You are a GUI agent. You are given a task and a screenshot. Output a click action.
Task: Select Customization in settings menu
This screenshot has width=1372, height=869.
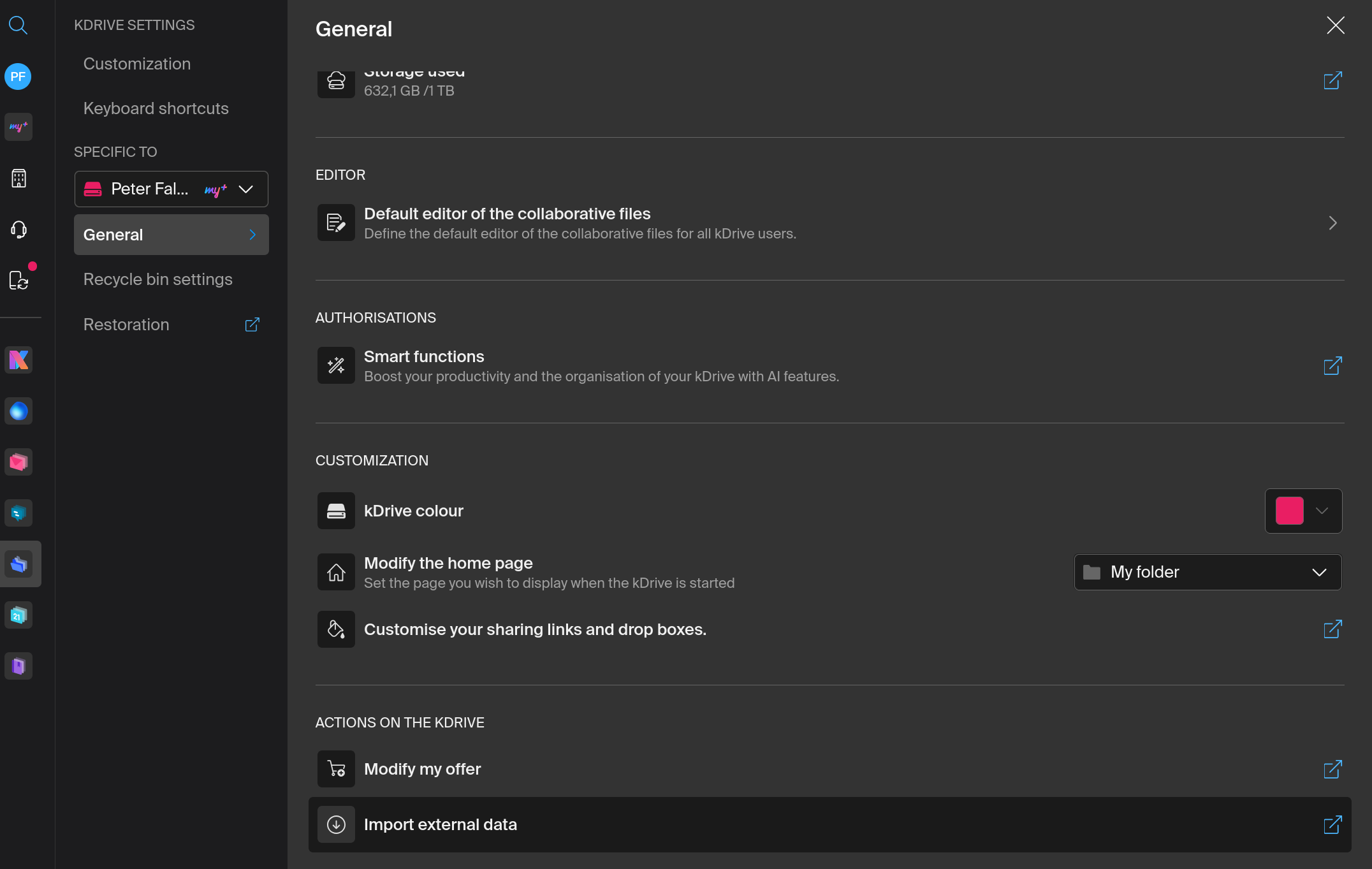coord(137,64)
